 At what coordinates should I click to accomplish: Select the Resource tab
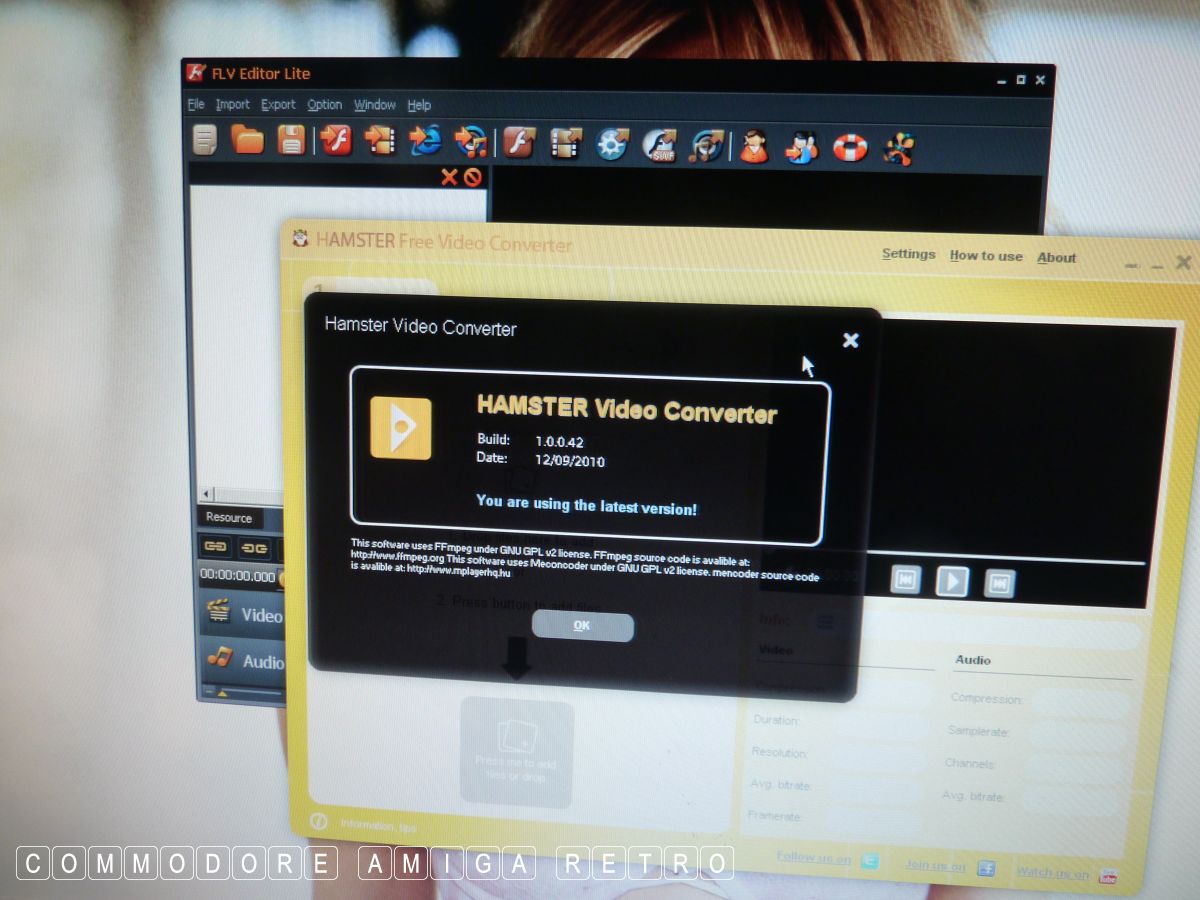[229, 517]
